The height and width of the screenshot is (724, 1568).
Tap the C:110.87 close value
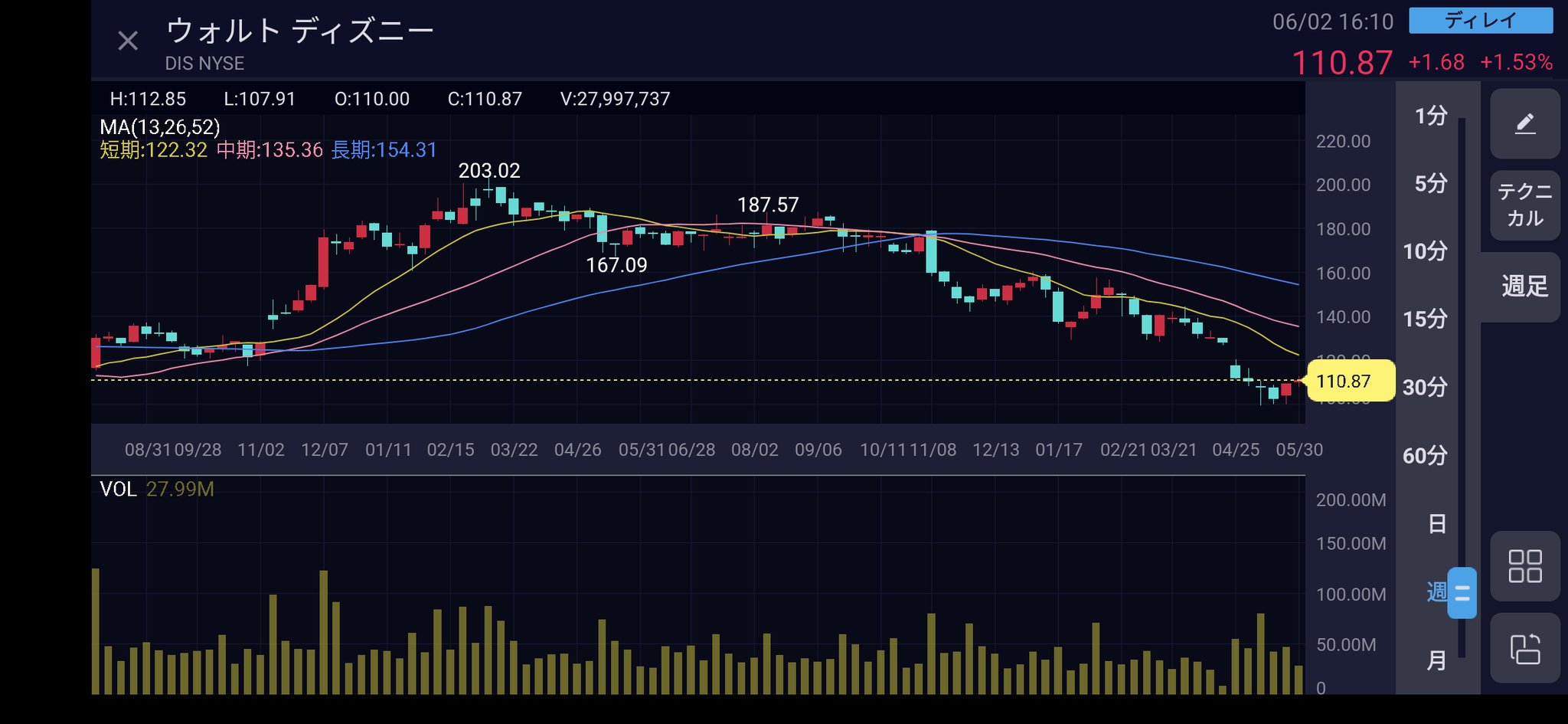coord(485,99)
